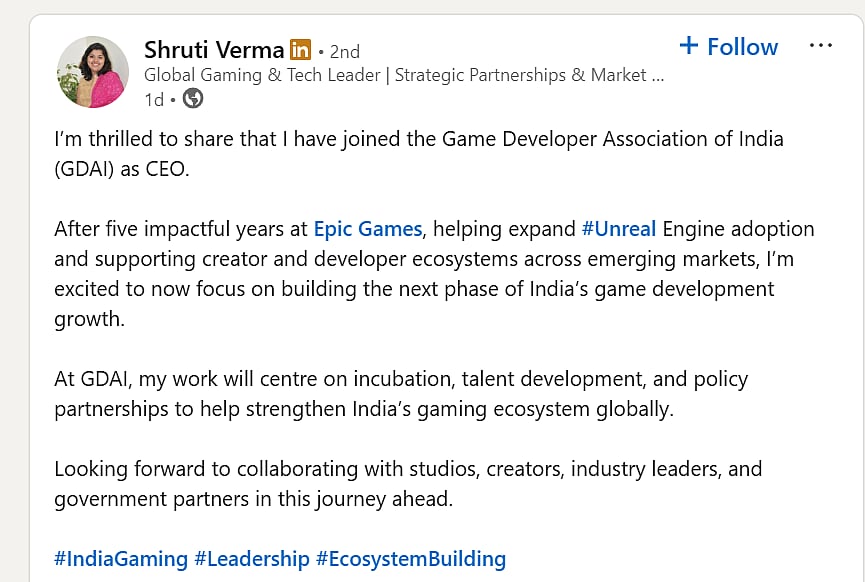The width and height of the screenshot is (865, 582).
Task: Open the #IndiaGaming hashtag
Action: 121,558
